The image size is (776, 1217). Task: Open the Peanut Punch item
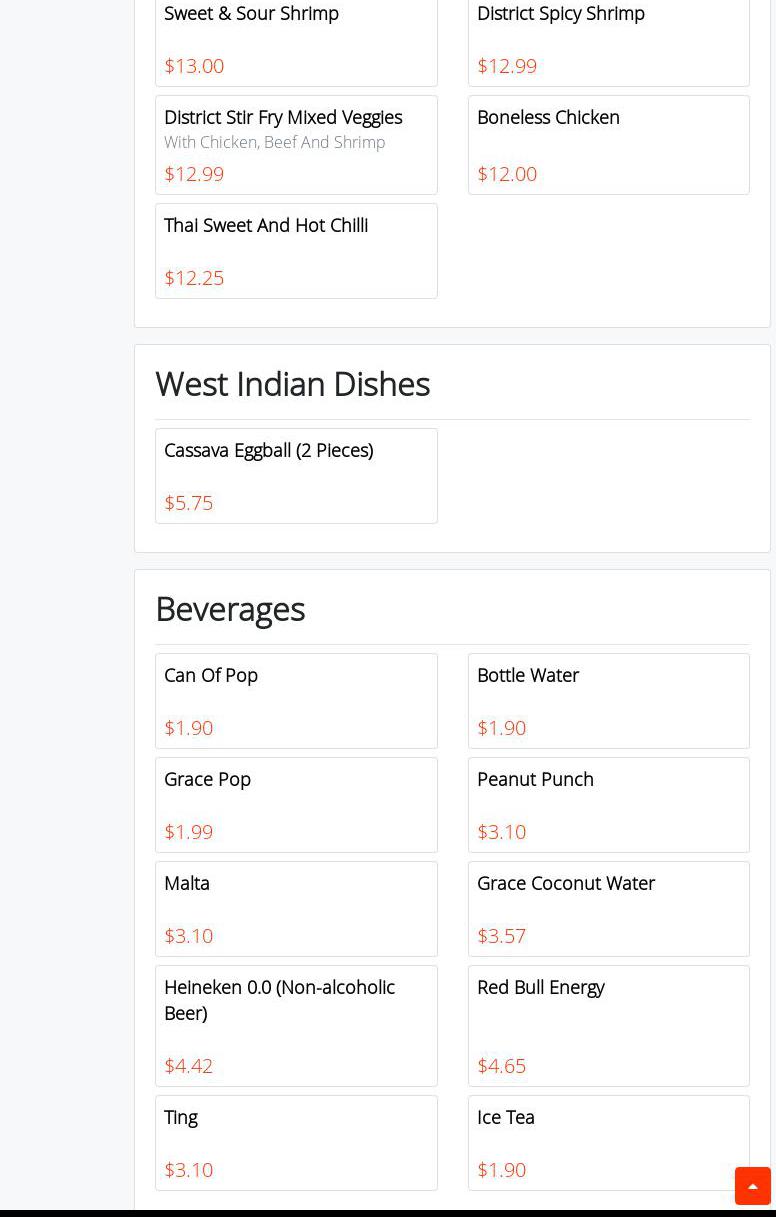point(608,804)
